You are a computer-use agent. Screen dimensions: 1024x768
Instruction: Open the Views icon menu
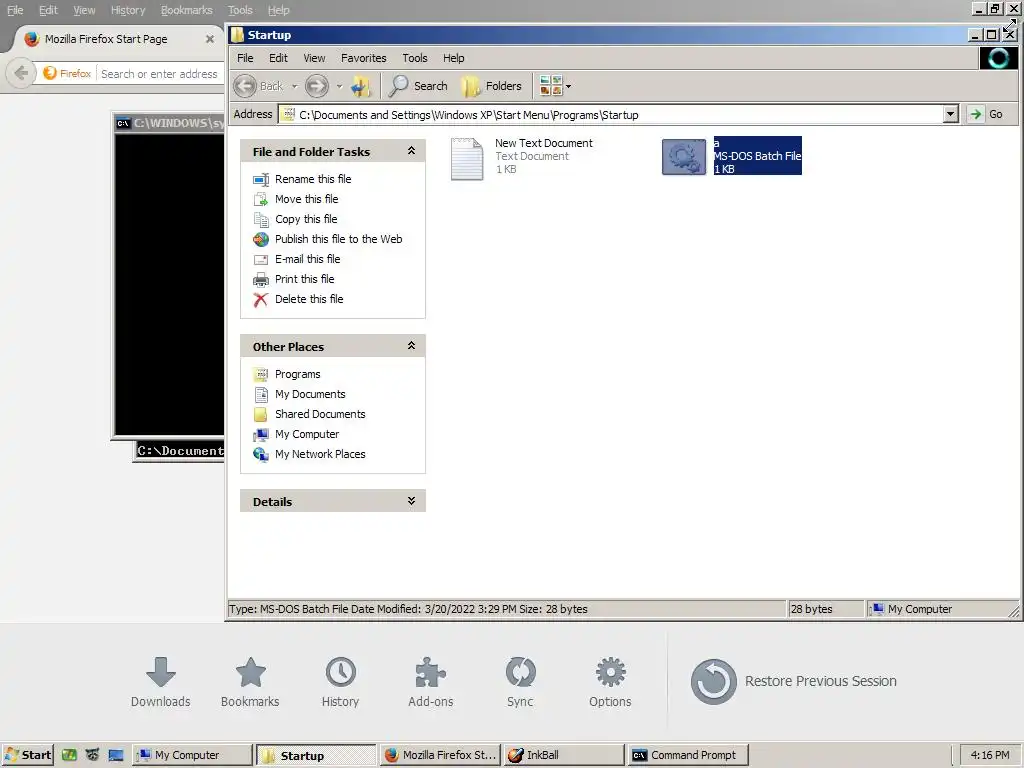point(555,86)
